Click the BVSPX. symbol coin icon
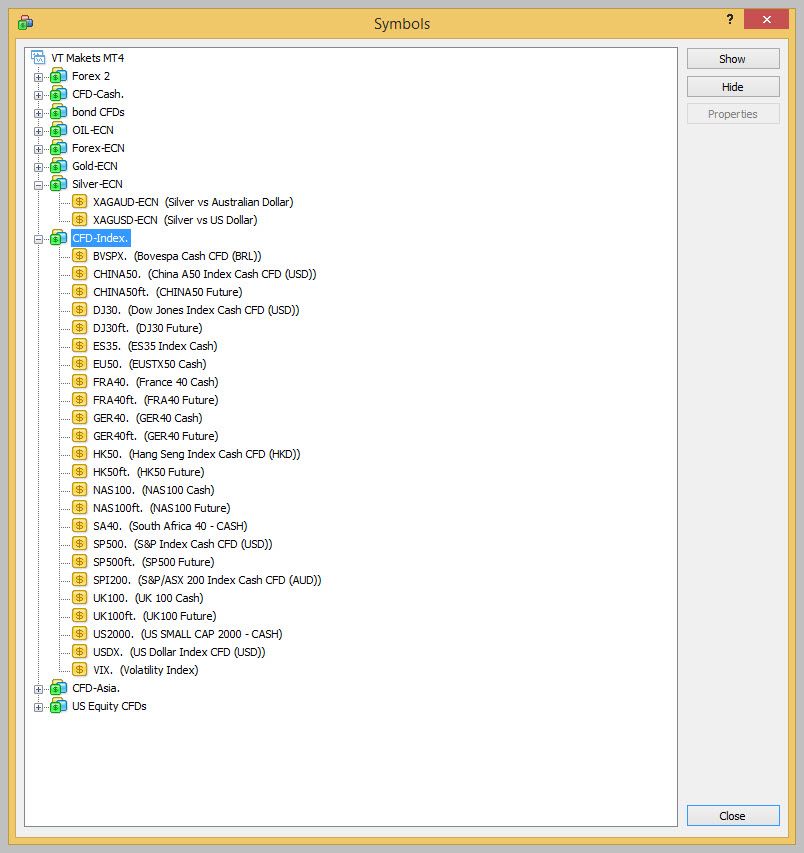The height and width of the screenshot is (853, 804). (x=79, y=256)
